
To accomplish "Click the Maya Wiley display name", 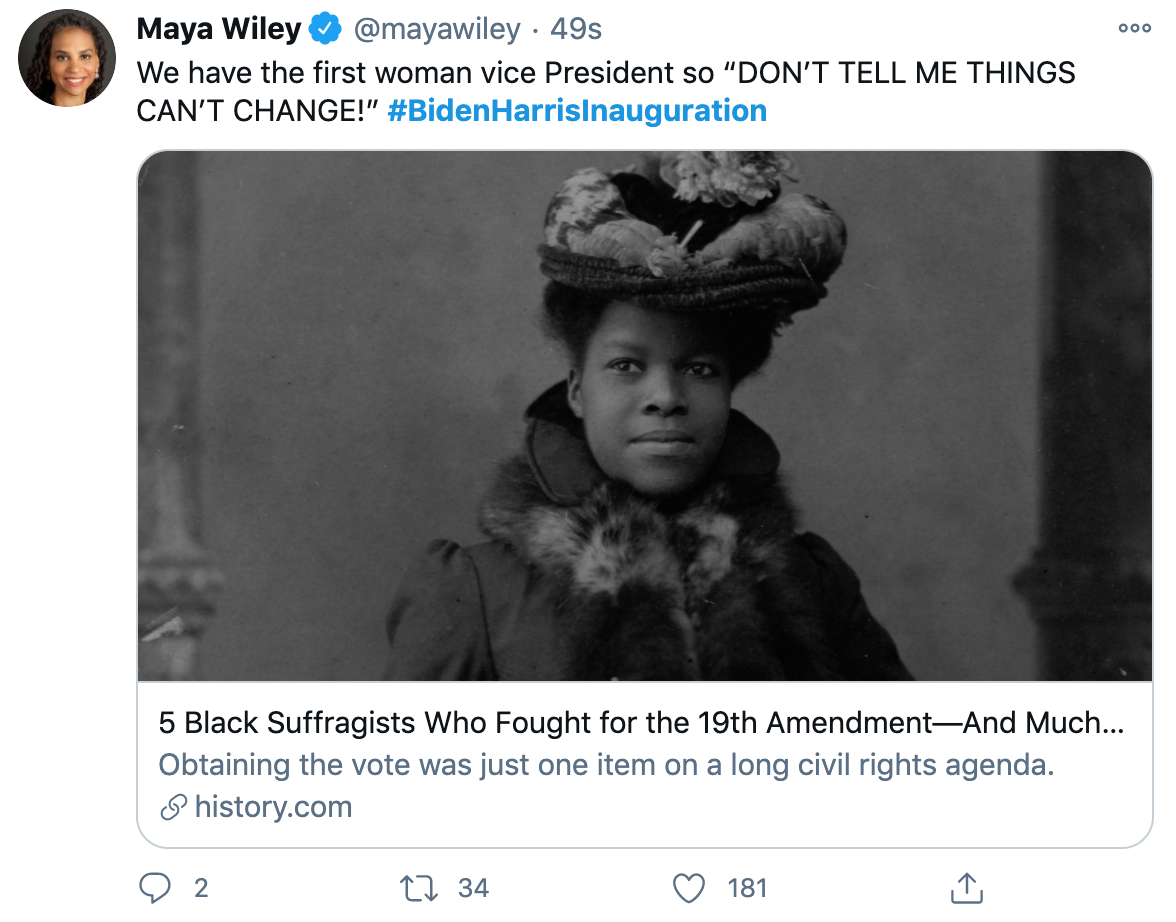I will (219, 29).
